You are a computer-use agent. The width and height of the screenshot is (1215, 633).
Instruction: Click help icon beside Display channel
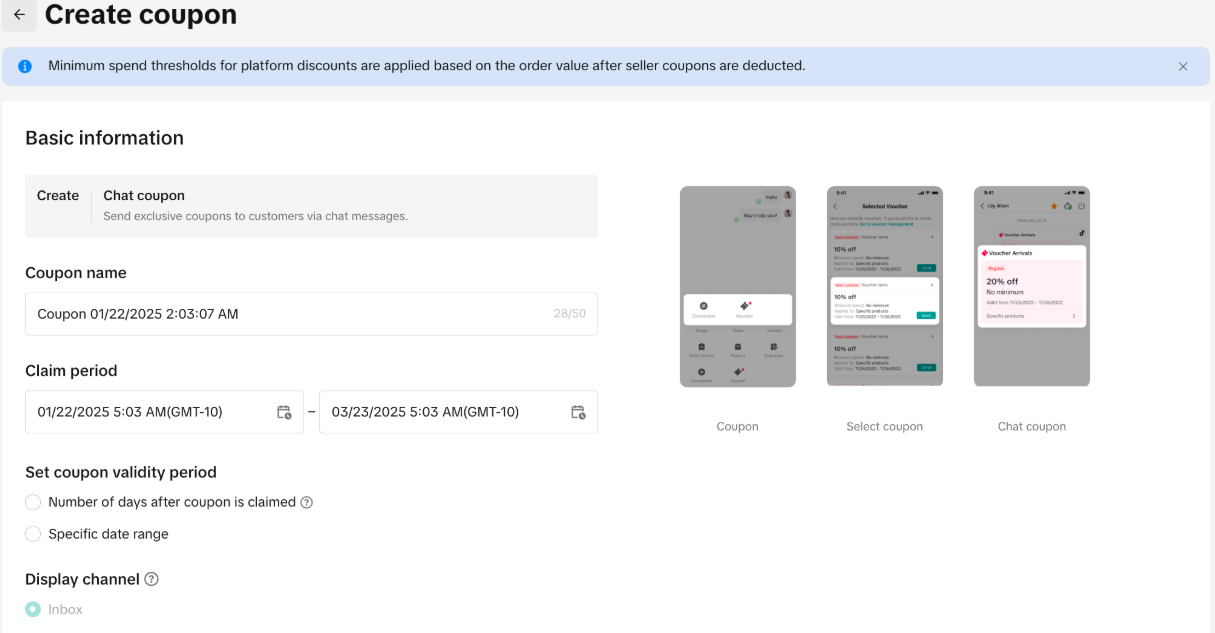[152, 579]
